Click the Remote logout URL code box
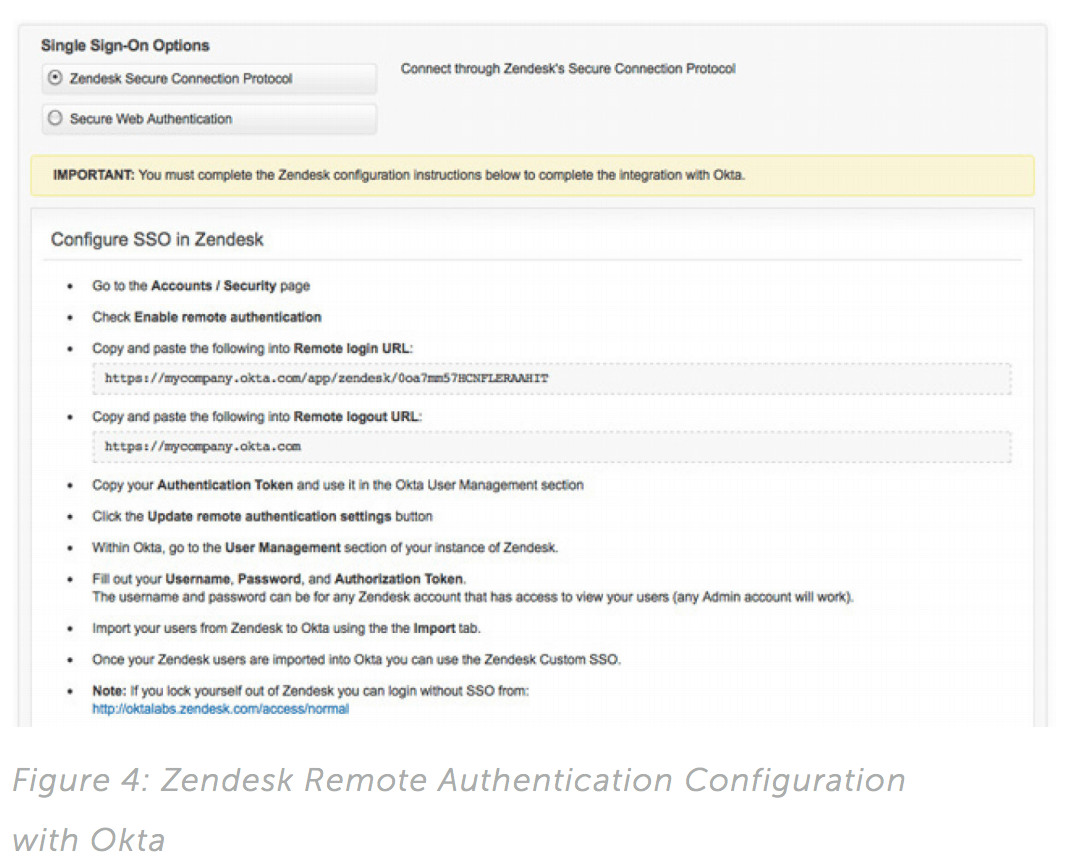This screenshot has width=1066, height=864. [552, 447]
